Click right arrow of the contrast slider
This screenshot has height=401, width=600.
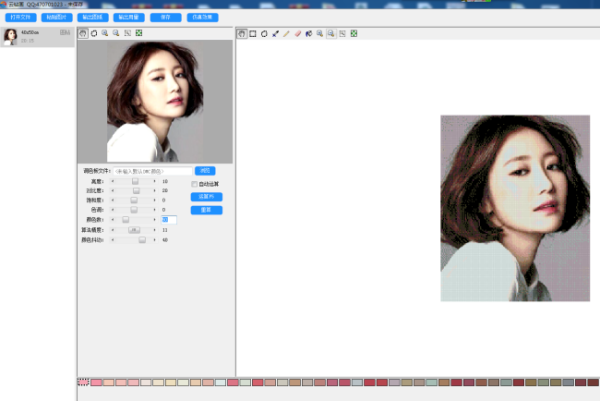(155, 191)
